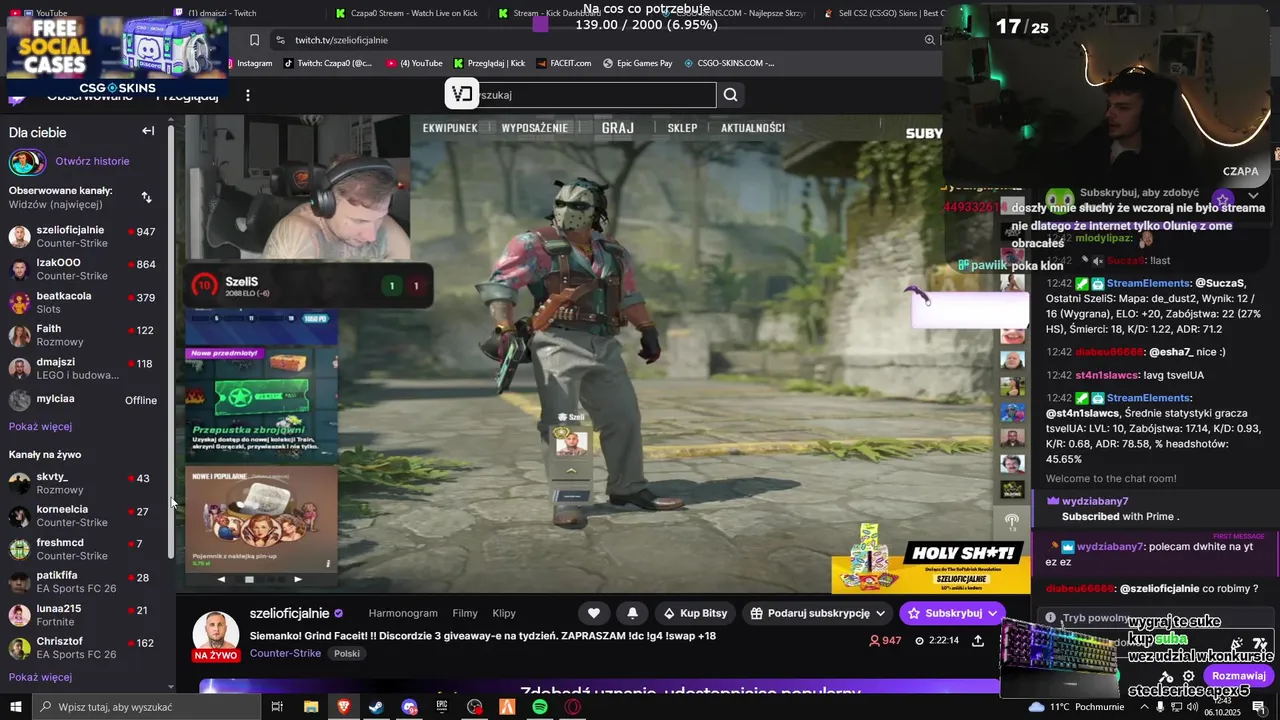1280x720 pixels.
Task: Switch to Brave browser in the taskbar
Action: pos(344,707)
